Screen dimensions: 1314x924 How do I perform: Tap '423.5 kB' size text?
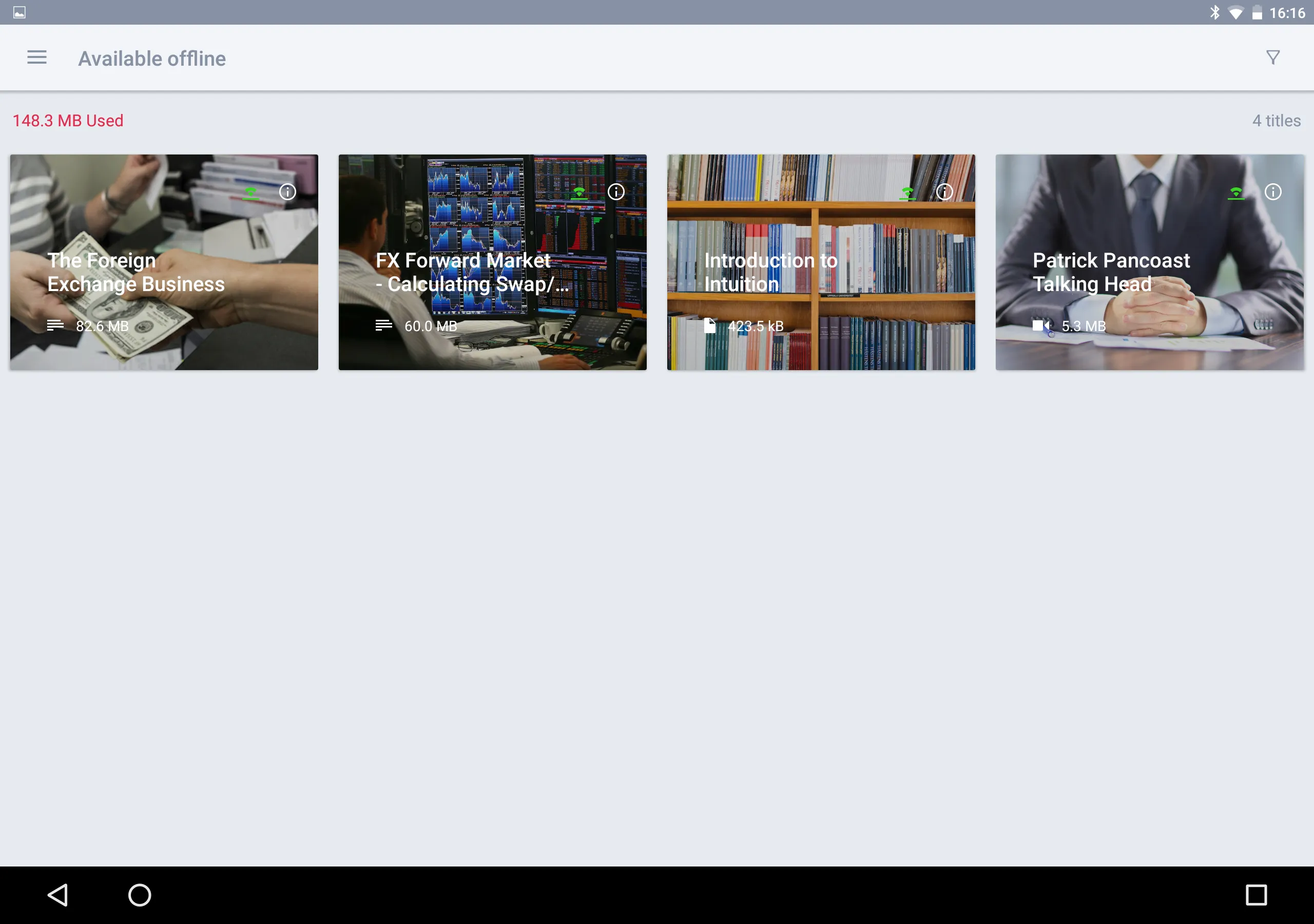click(x=756, y=326)
